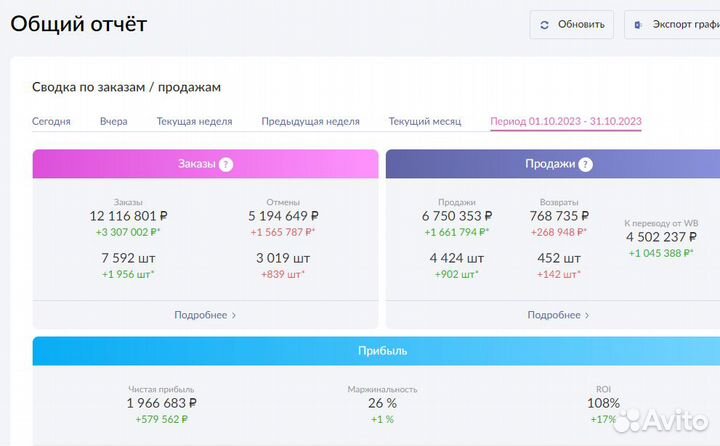Select the Период 01.10.2023 - 31.10.2023 tab

pyautogui.click(x=566, y=121)
